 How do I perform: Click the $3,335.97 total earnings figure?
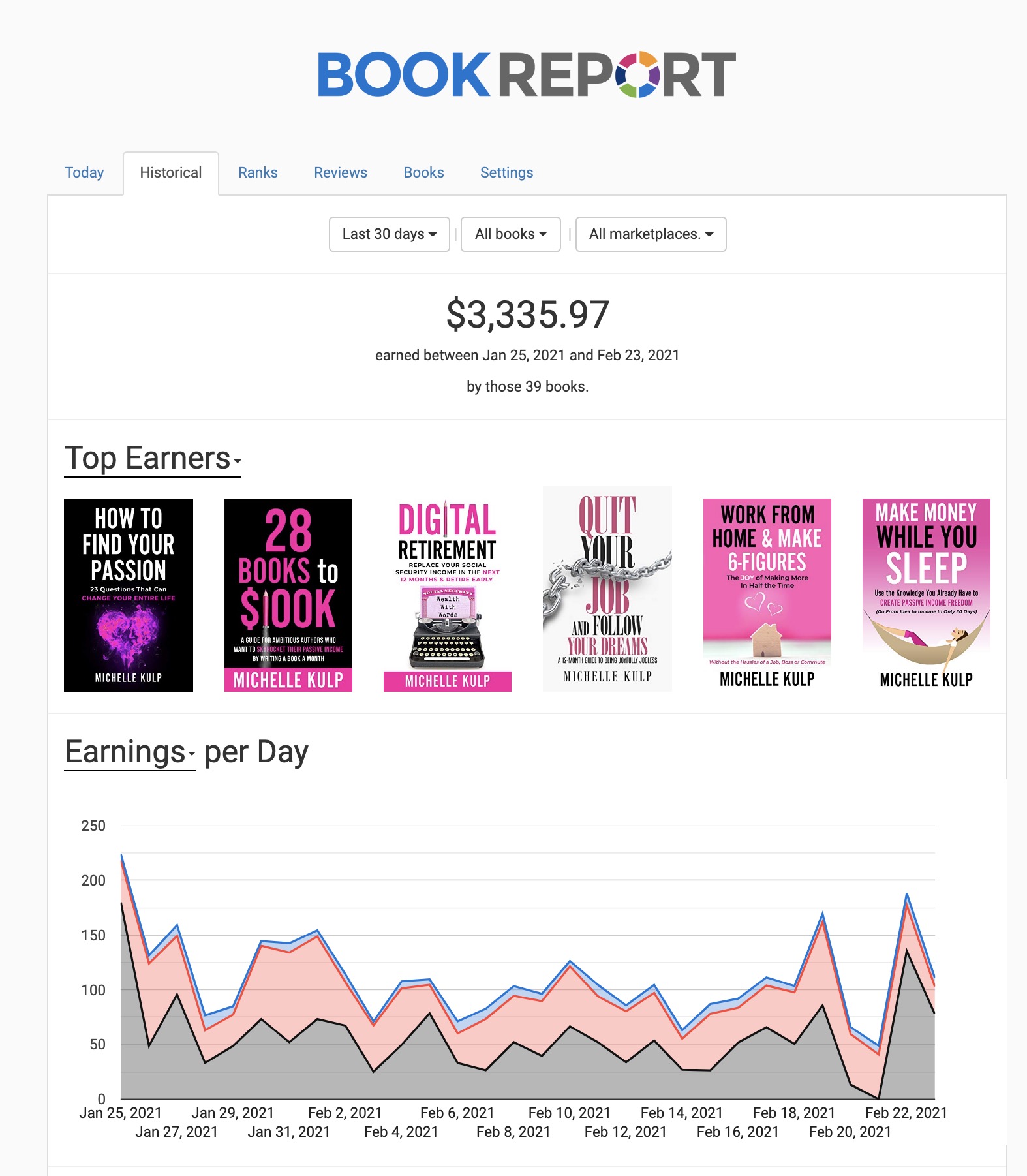pos(527,314)
